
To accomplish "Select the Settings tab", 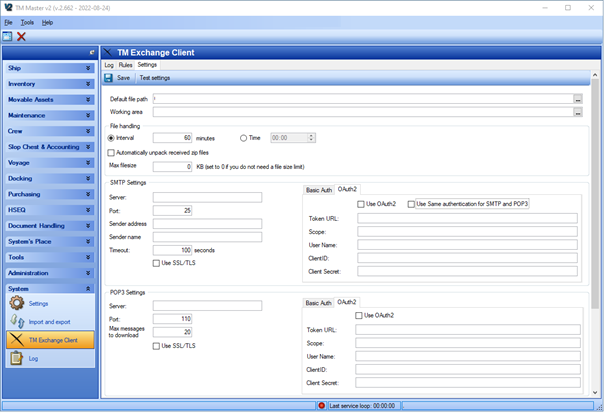I will (147, 65).
